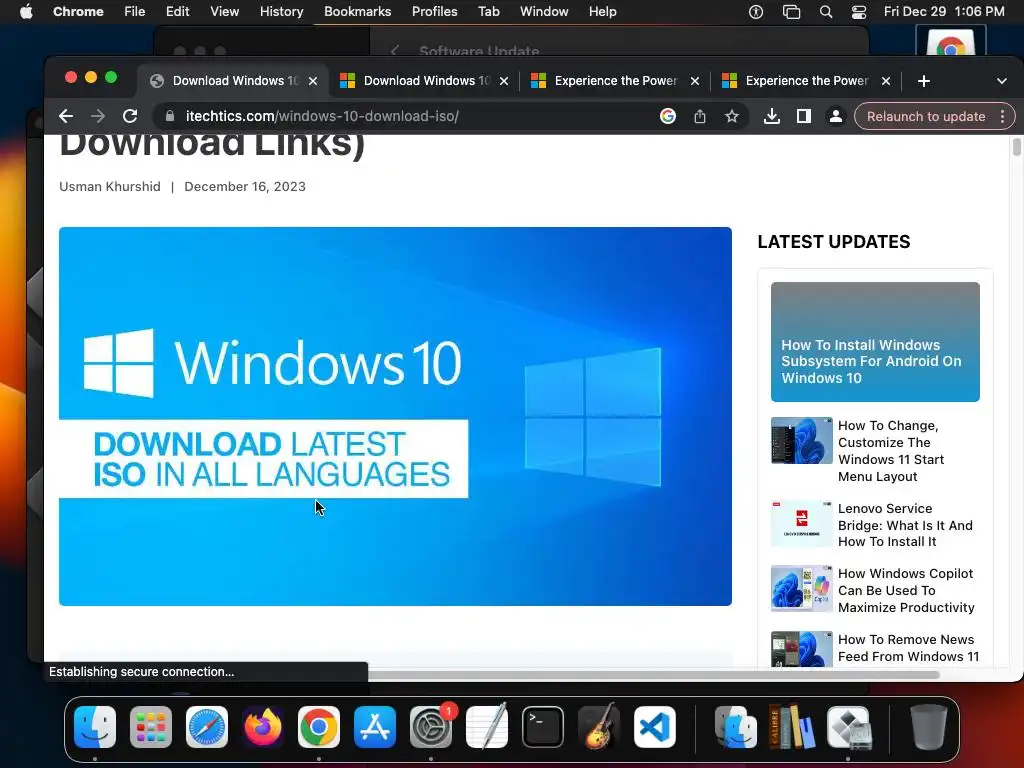Viewport: 1024px width, 768px height.
Task: Go back with Chrome's back arrow
Action: click(66, 116)
